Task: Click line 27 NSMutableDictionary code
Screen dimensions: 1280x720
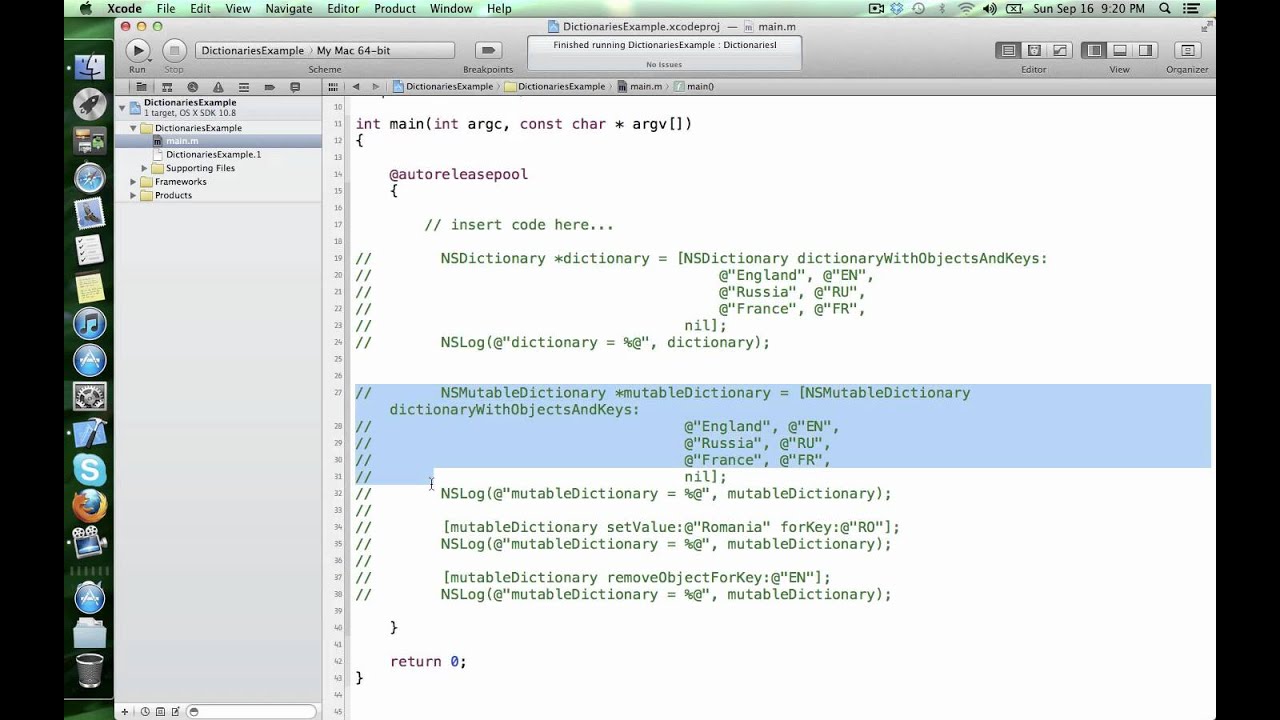Action: point(705,393)
